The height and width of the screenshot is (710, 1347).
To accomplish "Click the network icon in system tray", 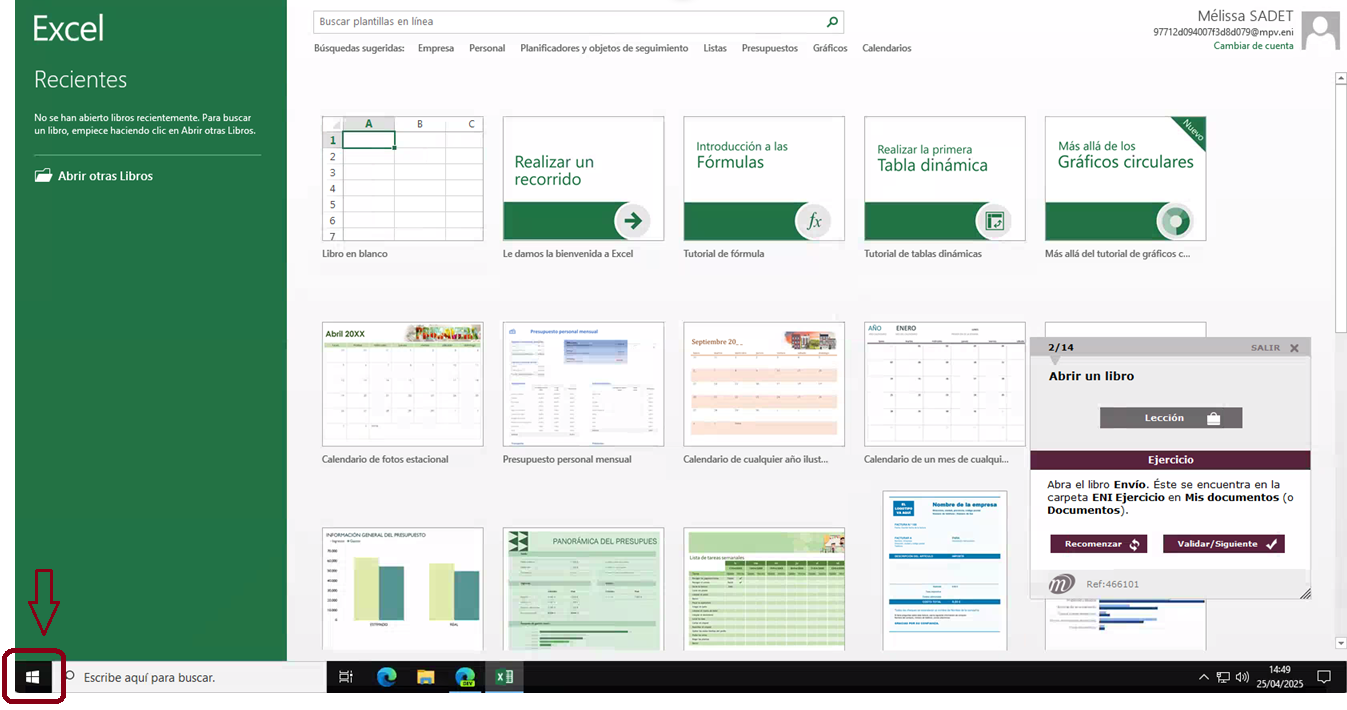I will 1223,677.
